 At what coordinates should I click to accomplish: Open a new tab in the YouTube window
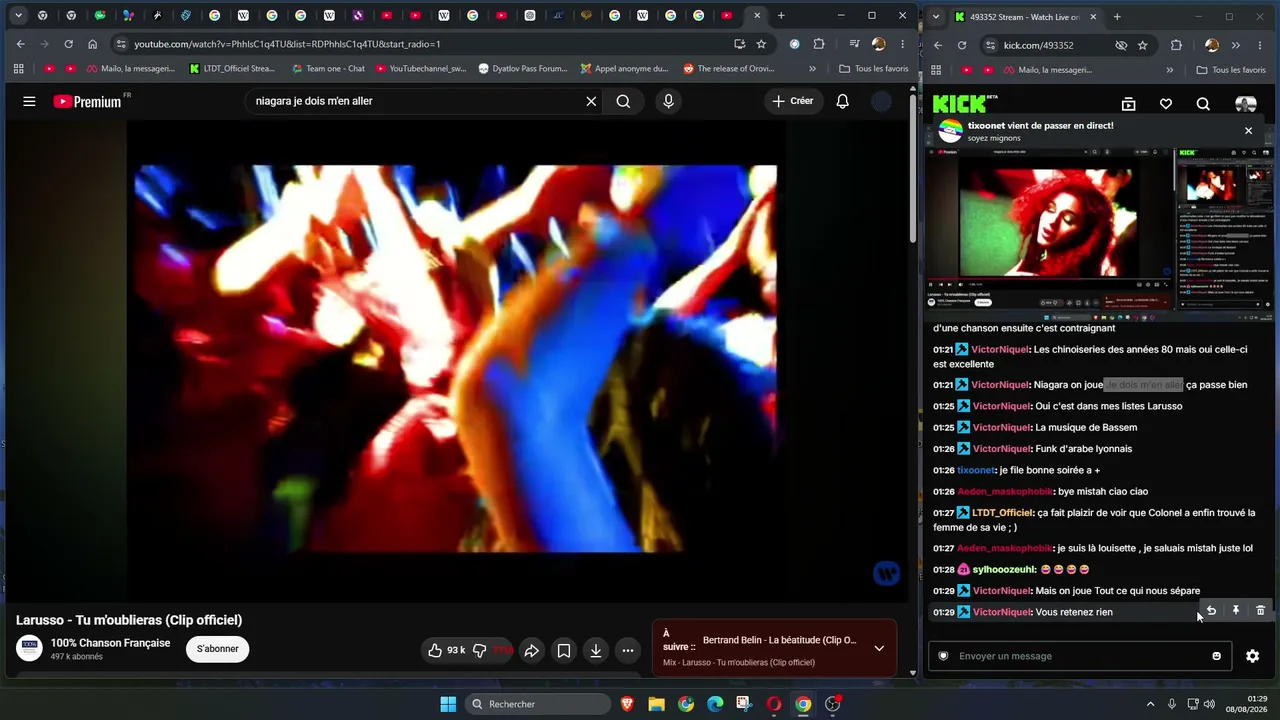(781, 16)
